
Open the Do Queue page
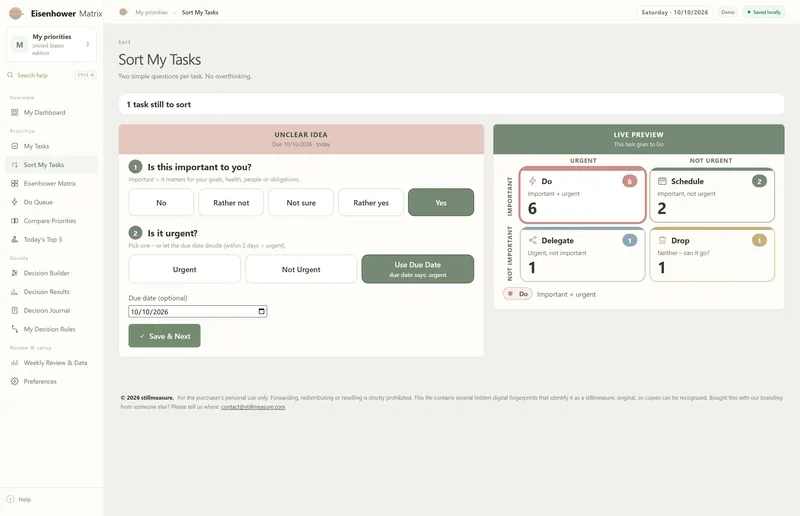tap(52, 202)
